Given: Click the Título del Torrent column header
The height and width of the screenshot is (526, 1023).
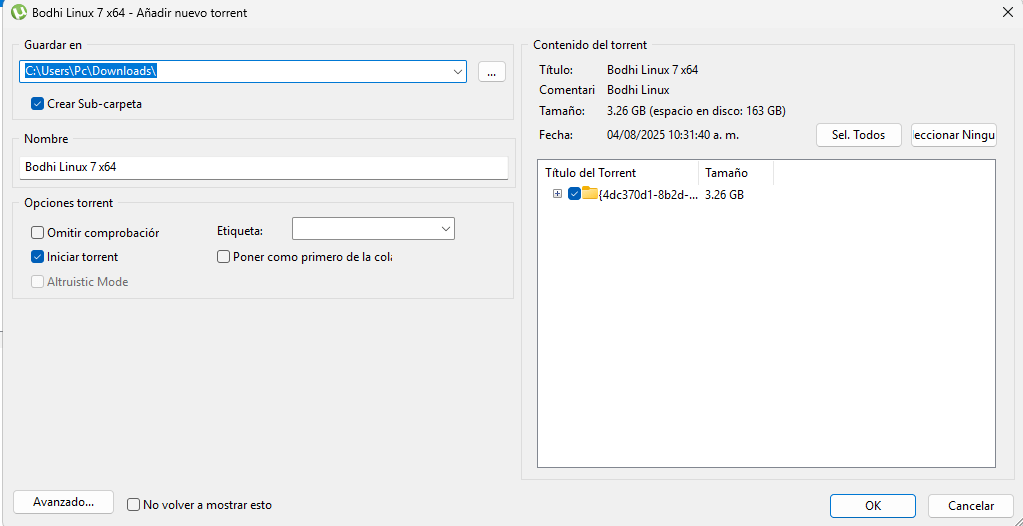Looking at the screenshot, I should [617, 173].
